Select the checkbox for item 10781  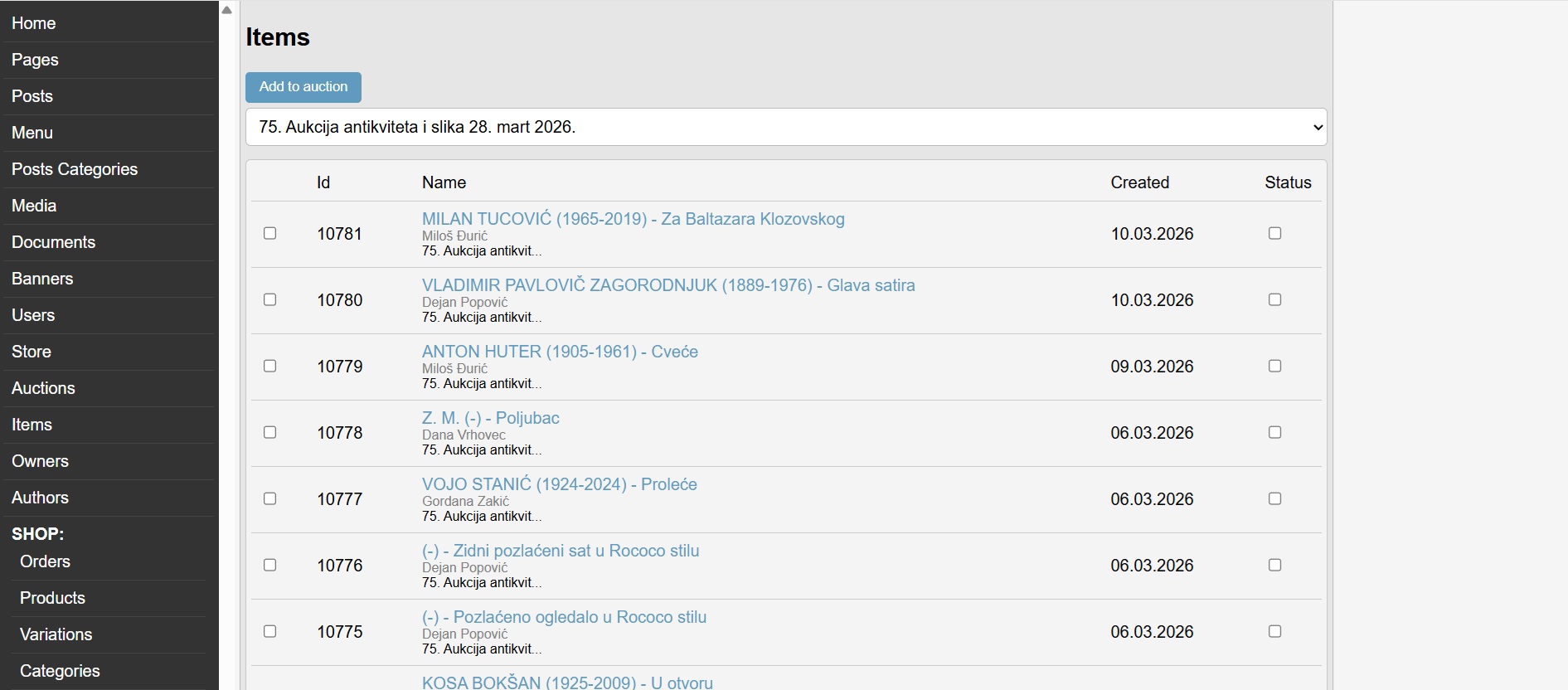[x=269, y=233]
